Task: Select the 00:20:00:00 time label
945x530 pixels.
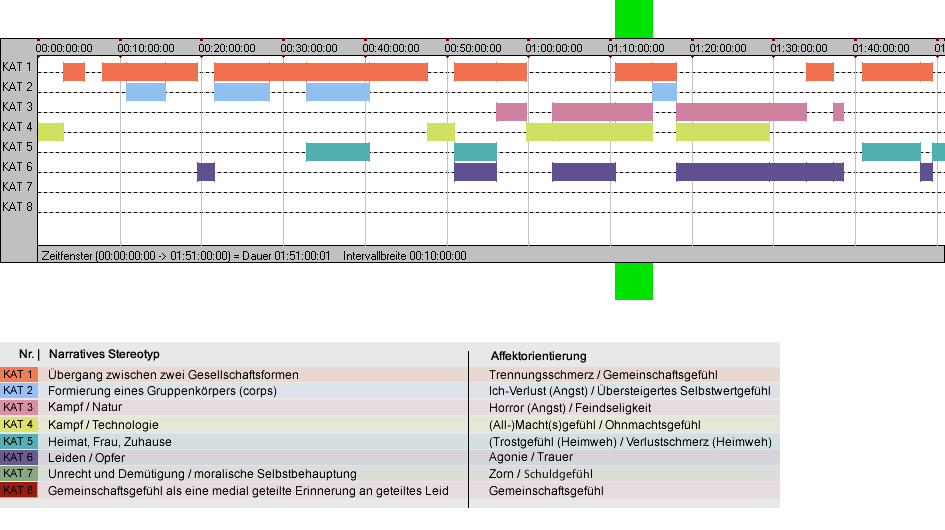Action: [x=227, y=48]
